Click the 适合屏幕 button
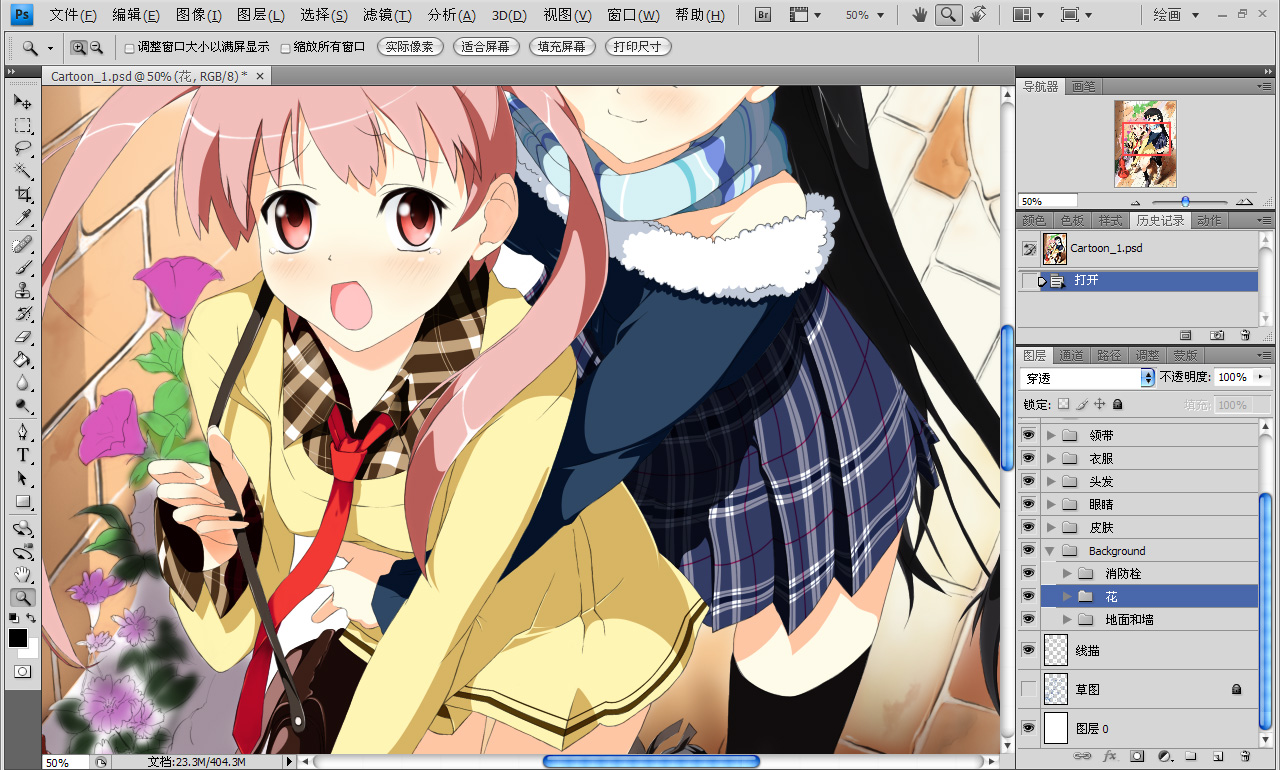This screenshot has width=1280, height=770. tap(485, 47)
